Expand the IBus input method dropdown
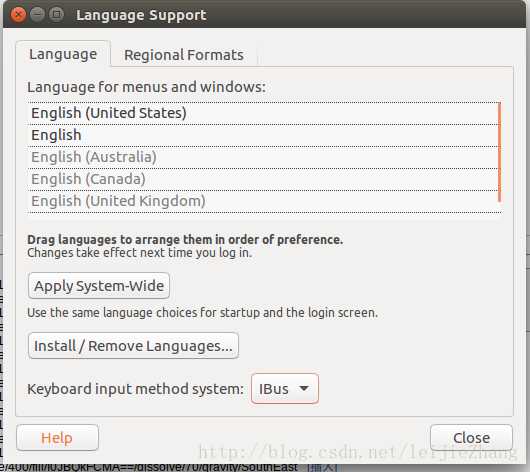The image size is (530, 472). [285, 388]
